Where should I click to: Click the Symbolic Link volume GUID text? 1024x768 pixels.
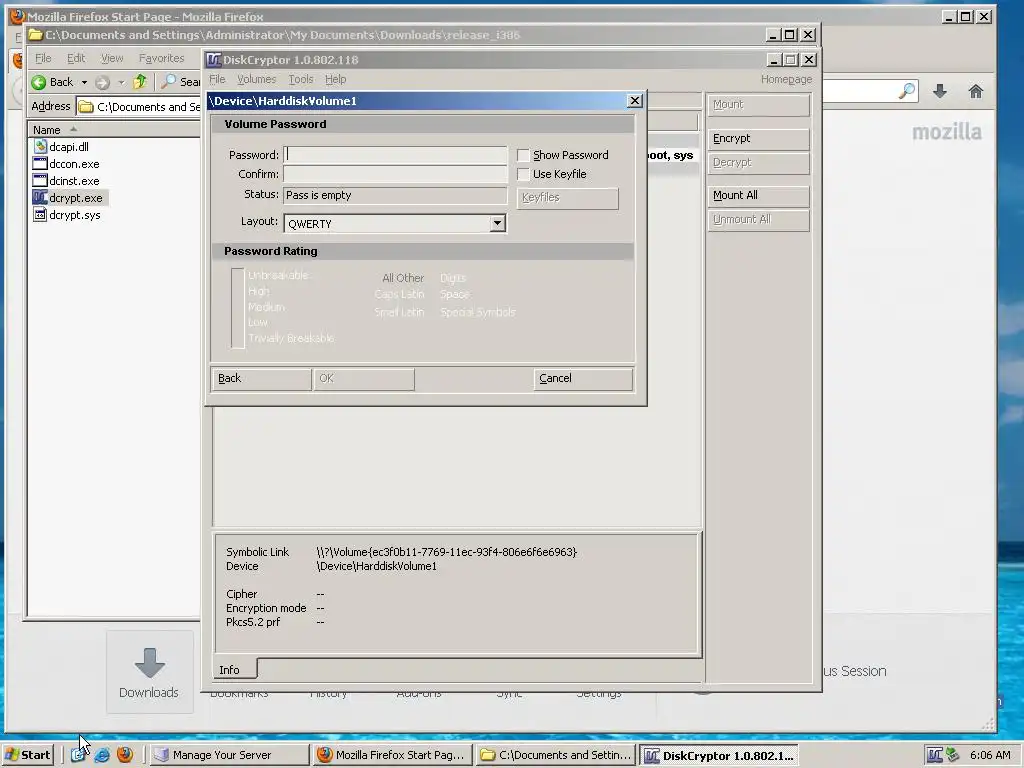point(447,552)
